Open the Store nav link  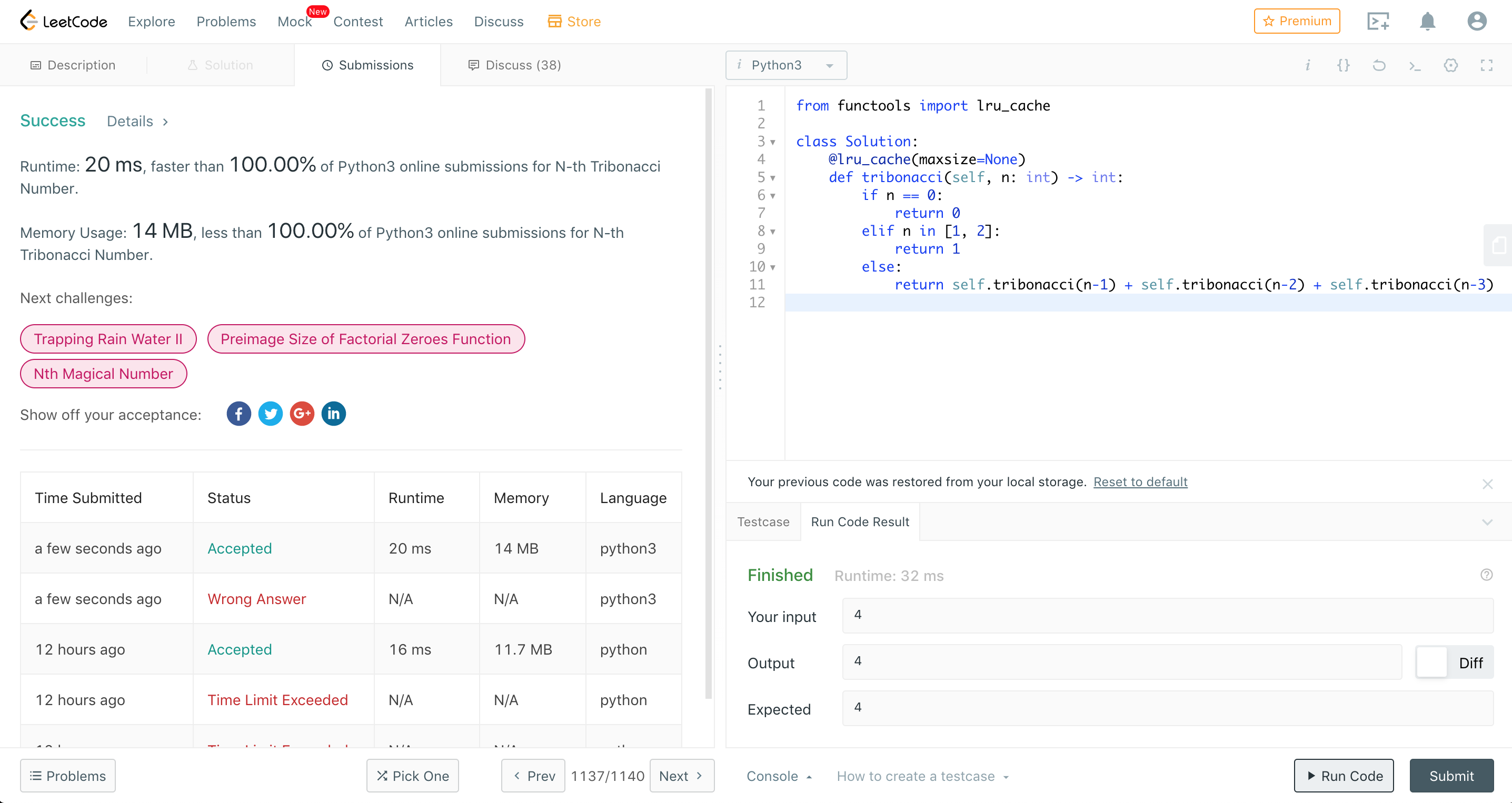[574, 22]
